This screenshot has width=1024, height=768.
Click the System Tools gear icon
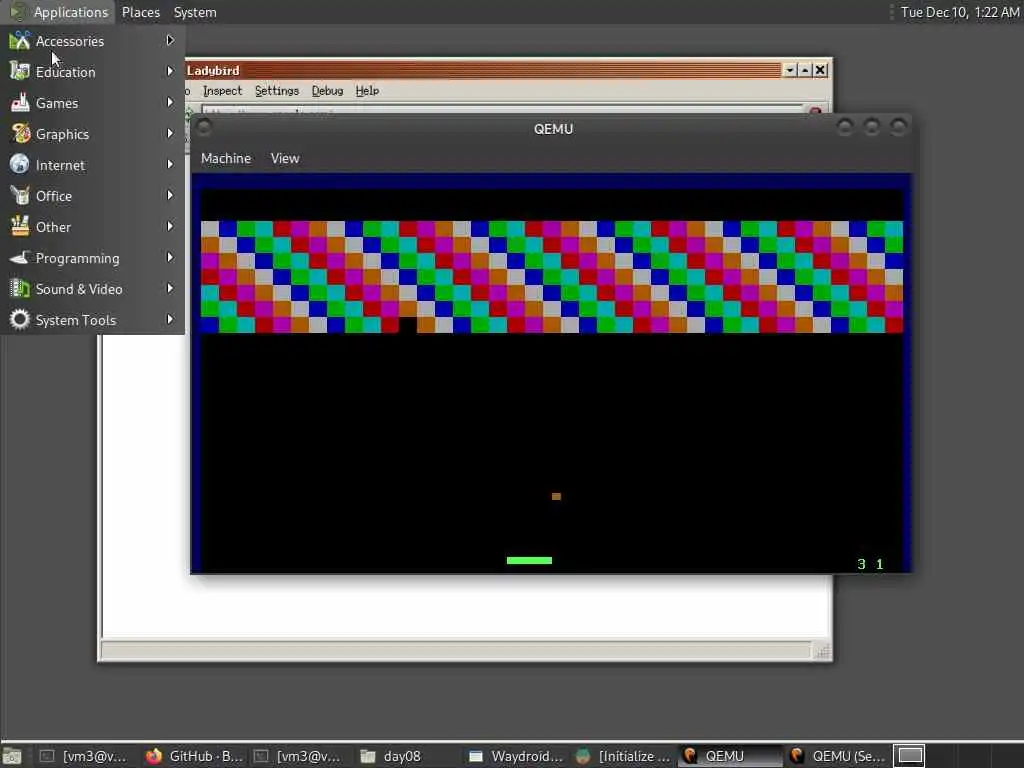pos(20,319)
